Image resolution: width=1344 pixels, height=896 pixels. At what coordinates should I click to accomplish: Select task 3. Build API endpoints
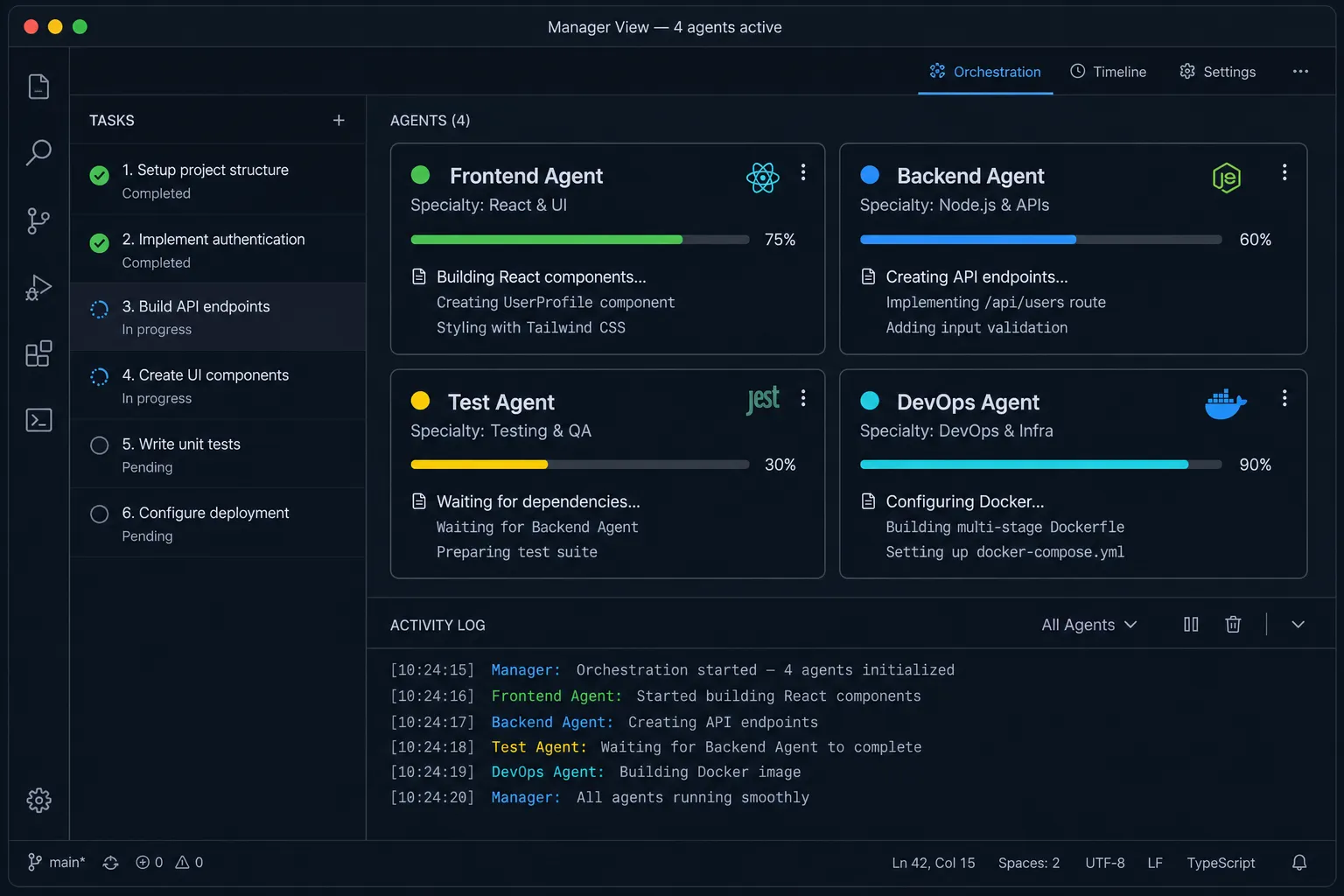tap(218, 317)
